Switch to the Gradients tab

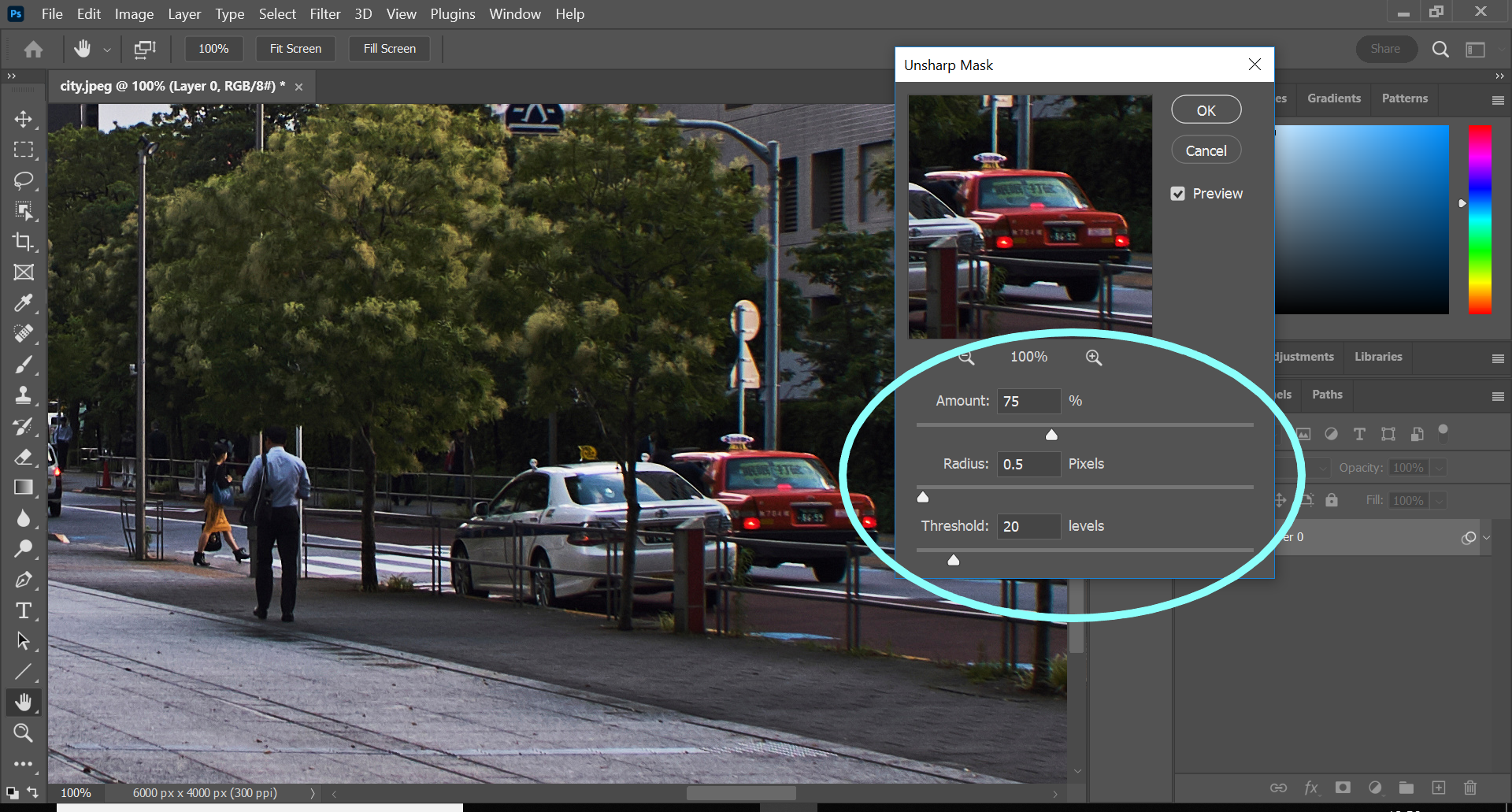[1334, 98]
